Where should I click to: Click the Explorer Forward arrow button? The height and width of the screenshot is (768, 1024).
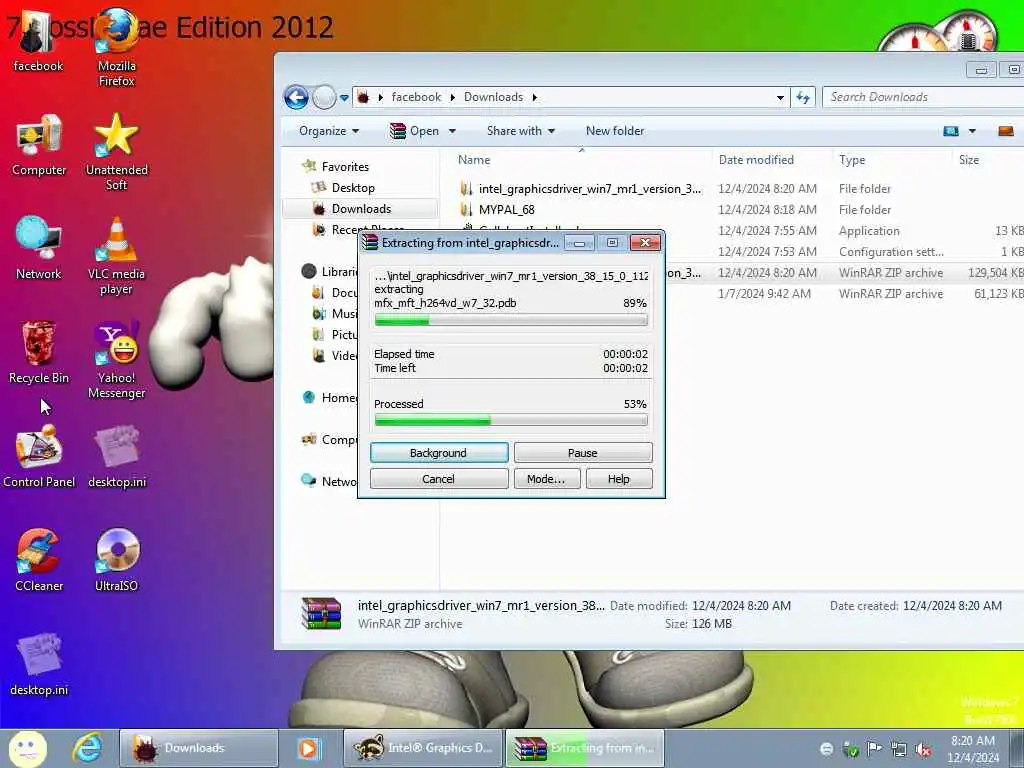(x=324, y=97)
